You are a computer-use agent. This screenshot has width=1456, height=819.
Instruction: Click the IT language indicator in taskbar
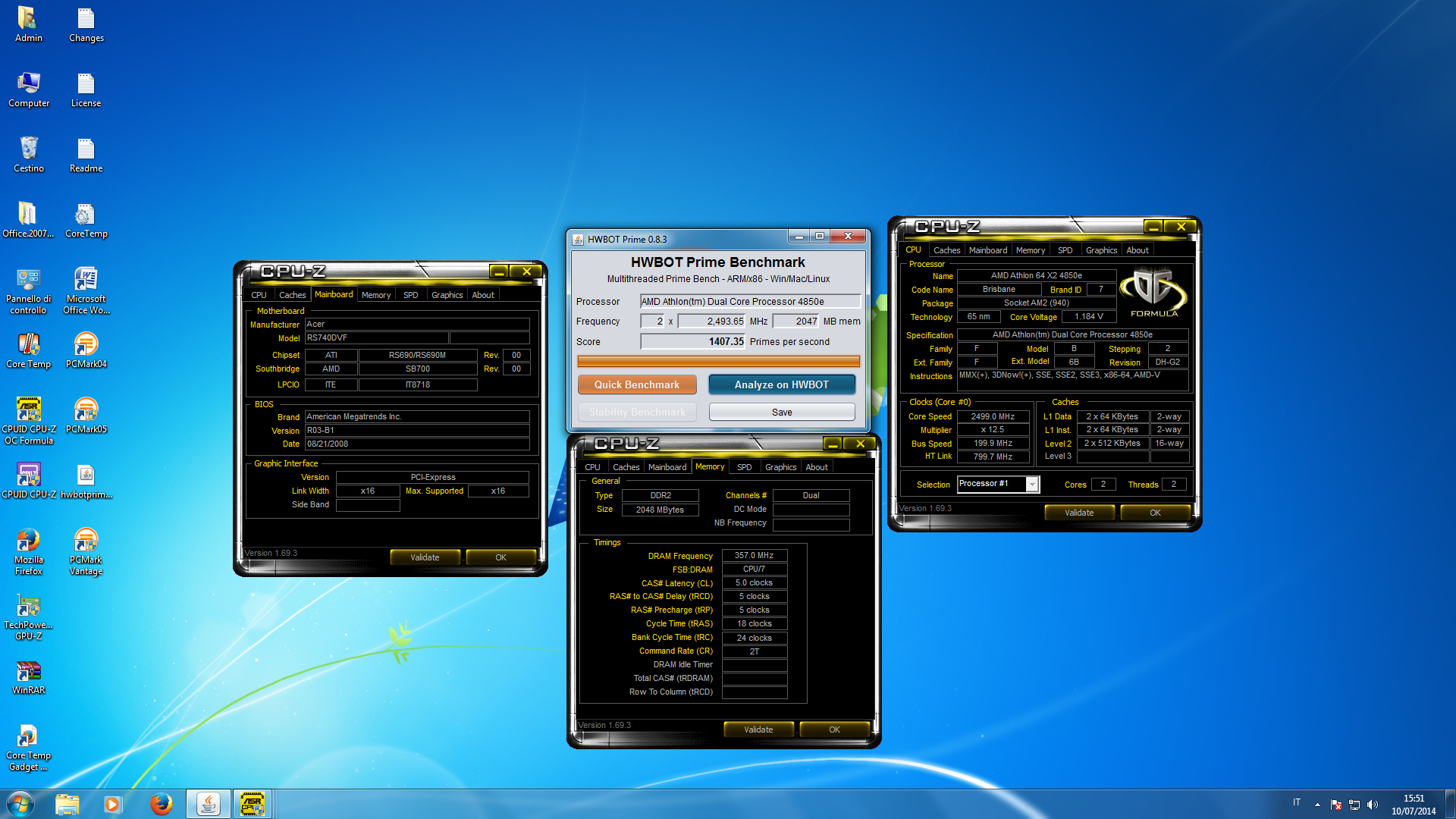tap(1297, 802)
